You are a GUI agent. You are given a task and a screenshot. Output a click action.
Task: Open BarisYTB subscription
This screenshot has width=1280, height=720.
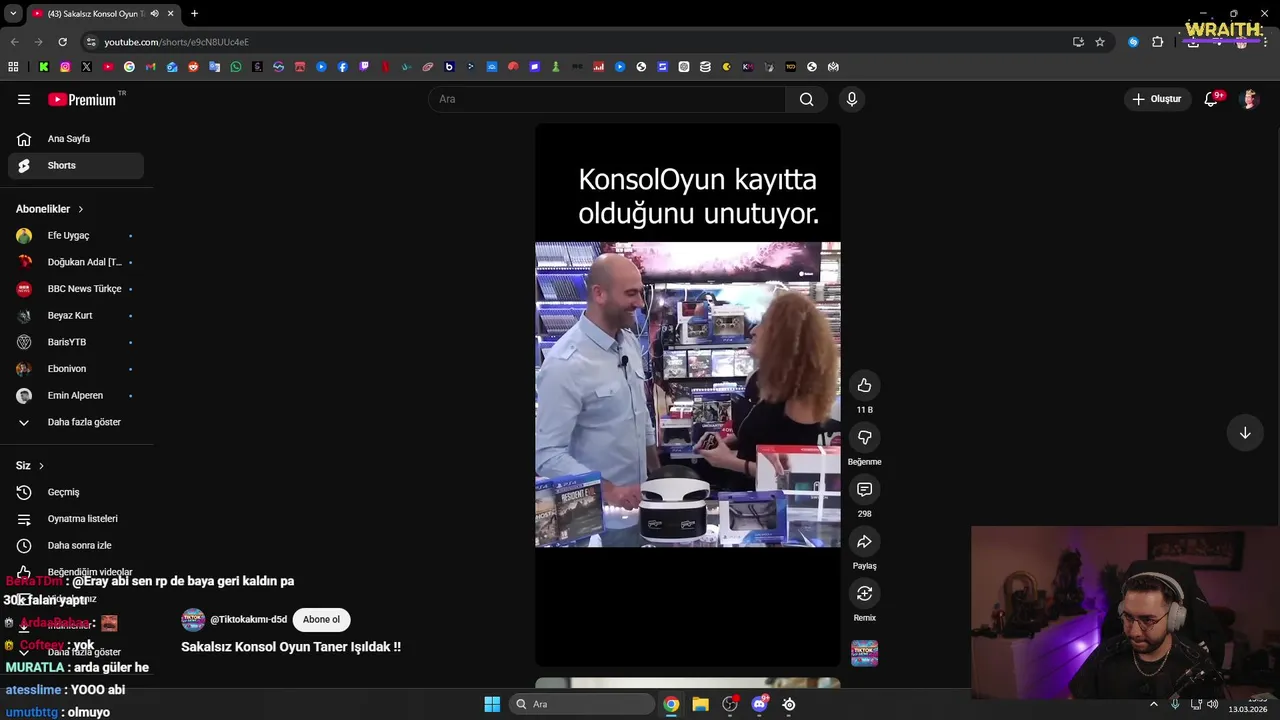click(76, 342)
